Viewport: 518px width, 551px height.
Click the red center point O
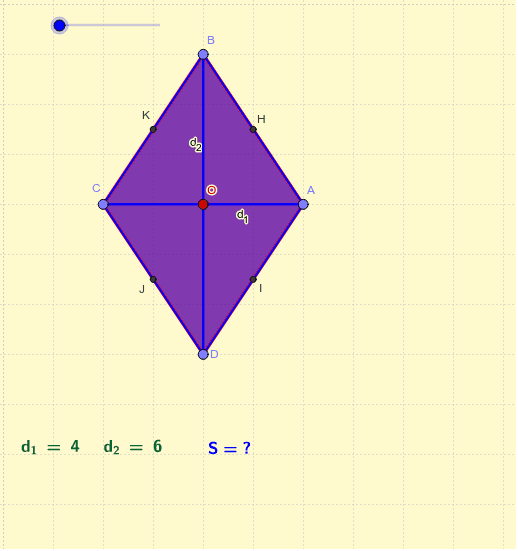tap(204, 205)
